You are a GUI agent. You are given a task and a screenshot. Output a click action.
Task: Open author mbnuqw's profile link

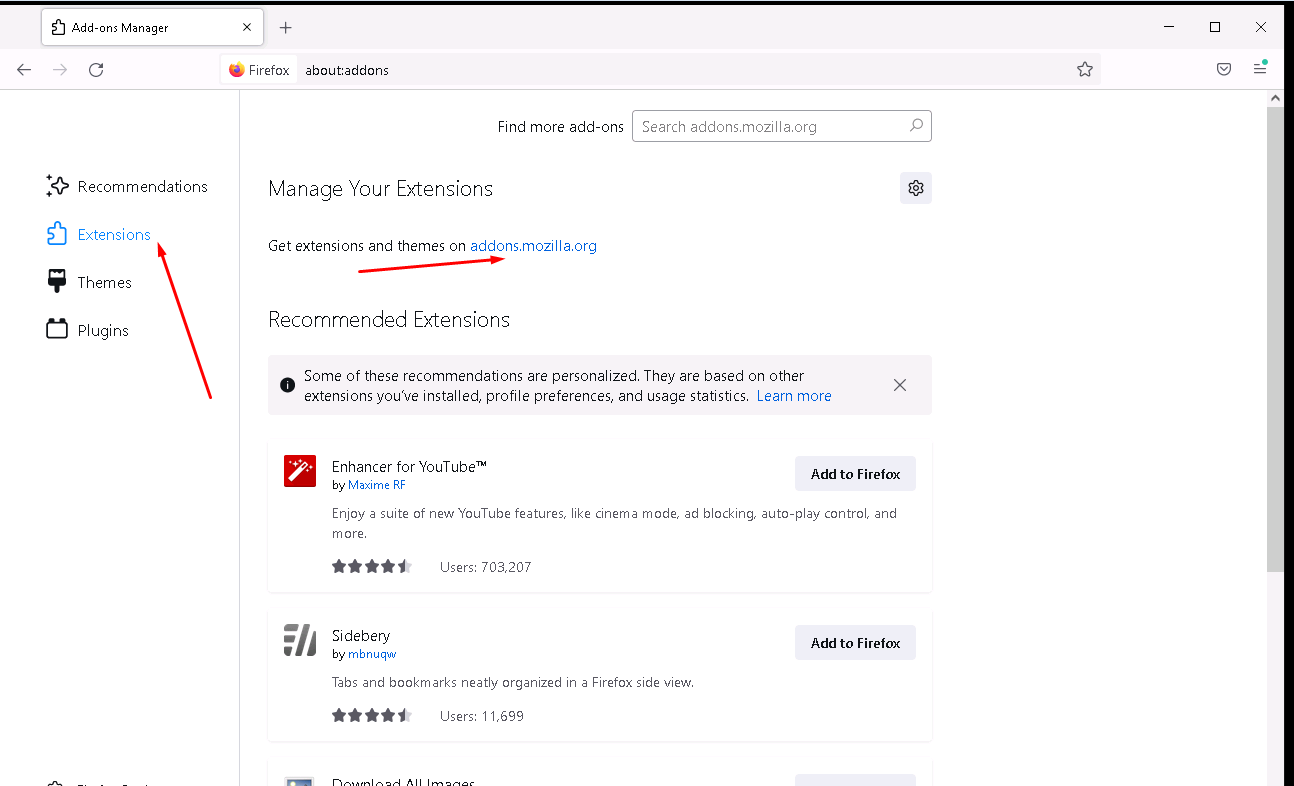tap(372, 654)
